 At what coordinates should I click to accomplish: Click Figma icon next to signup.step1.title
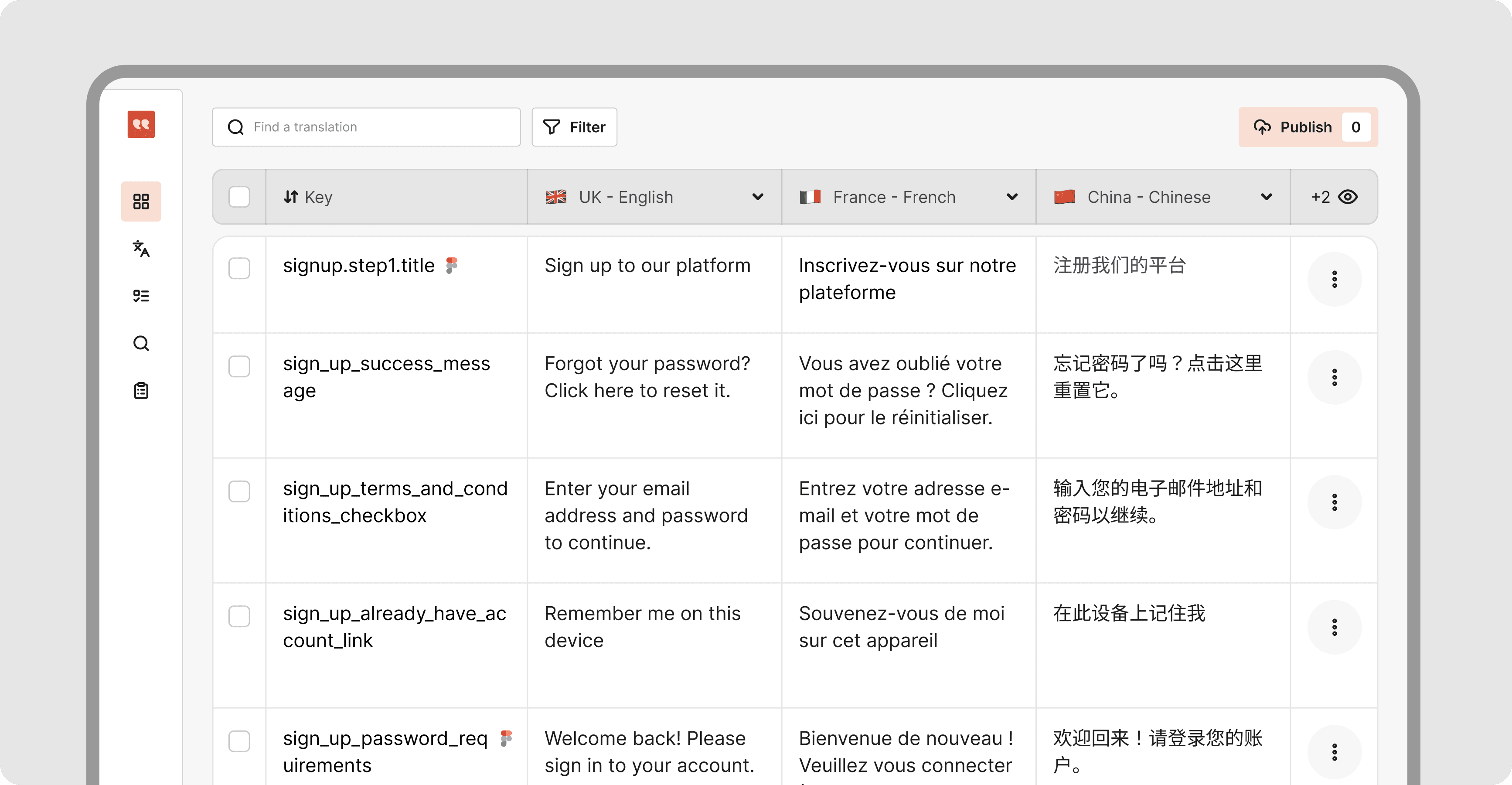451,266
